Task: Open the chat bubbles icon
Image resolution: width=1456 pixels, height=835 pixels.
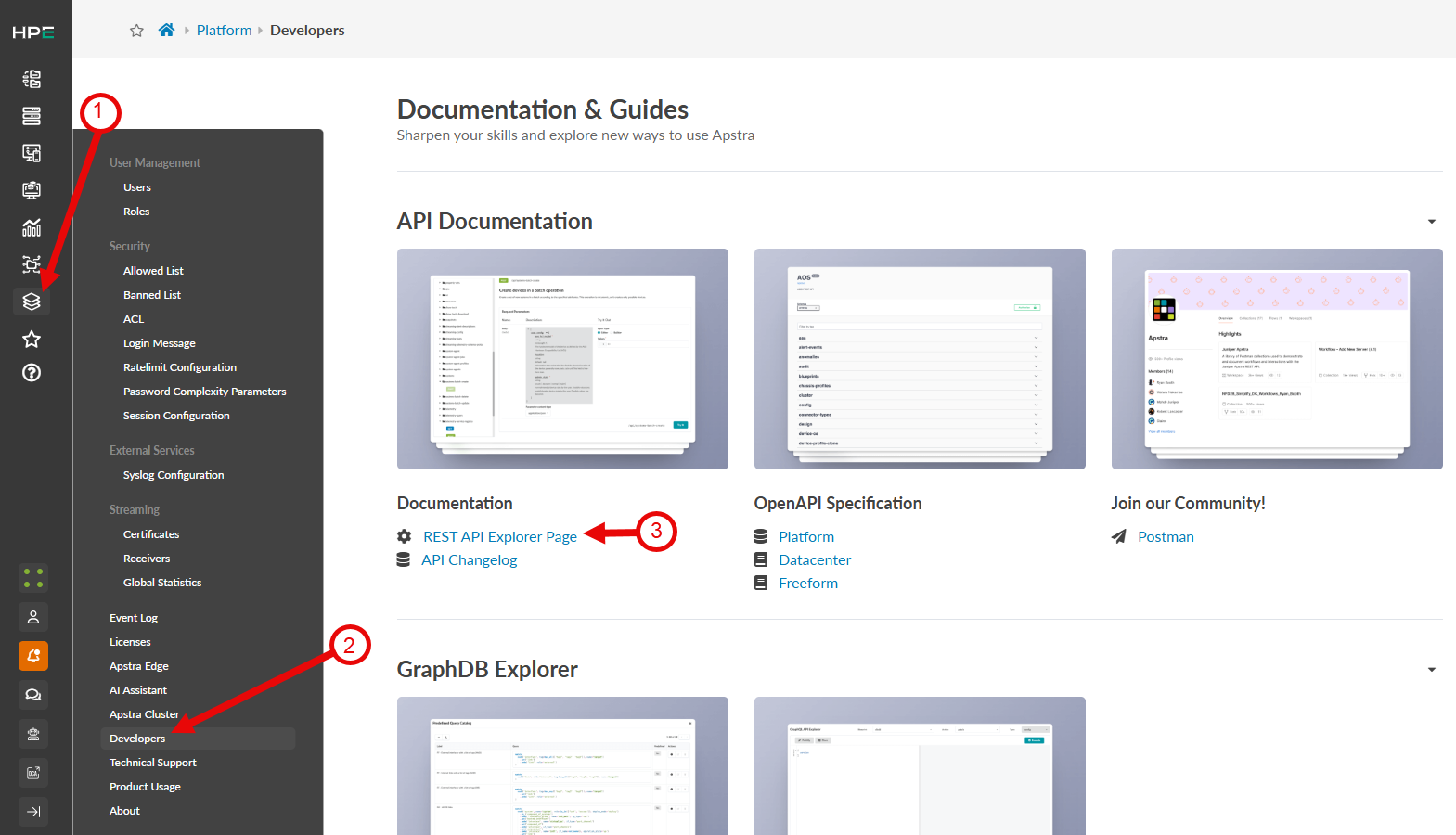Action: pos(33,695)
